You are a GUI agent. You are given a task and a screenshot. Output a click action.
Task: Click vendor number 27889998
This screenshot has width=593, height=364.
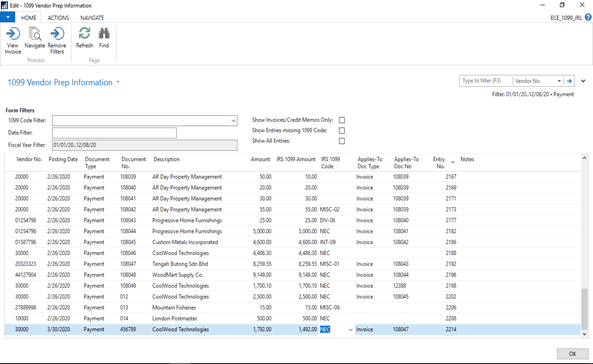pyautogui.click(x=26, y=308)
